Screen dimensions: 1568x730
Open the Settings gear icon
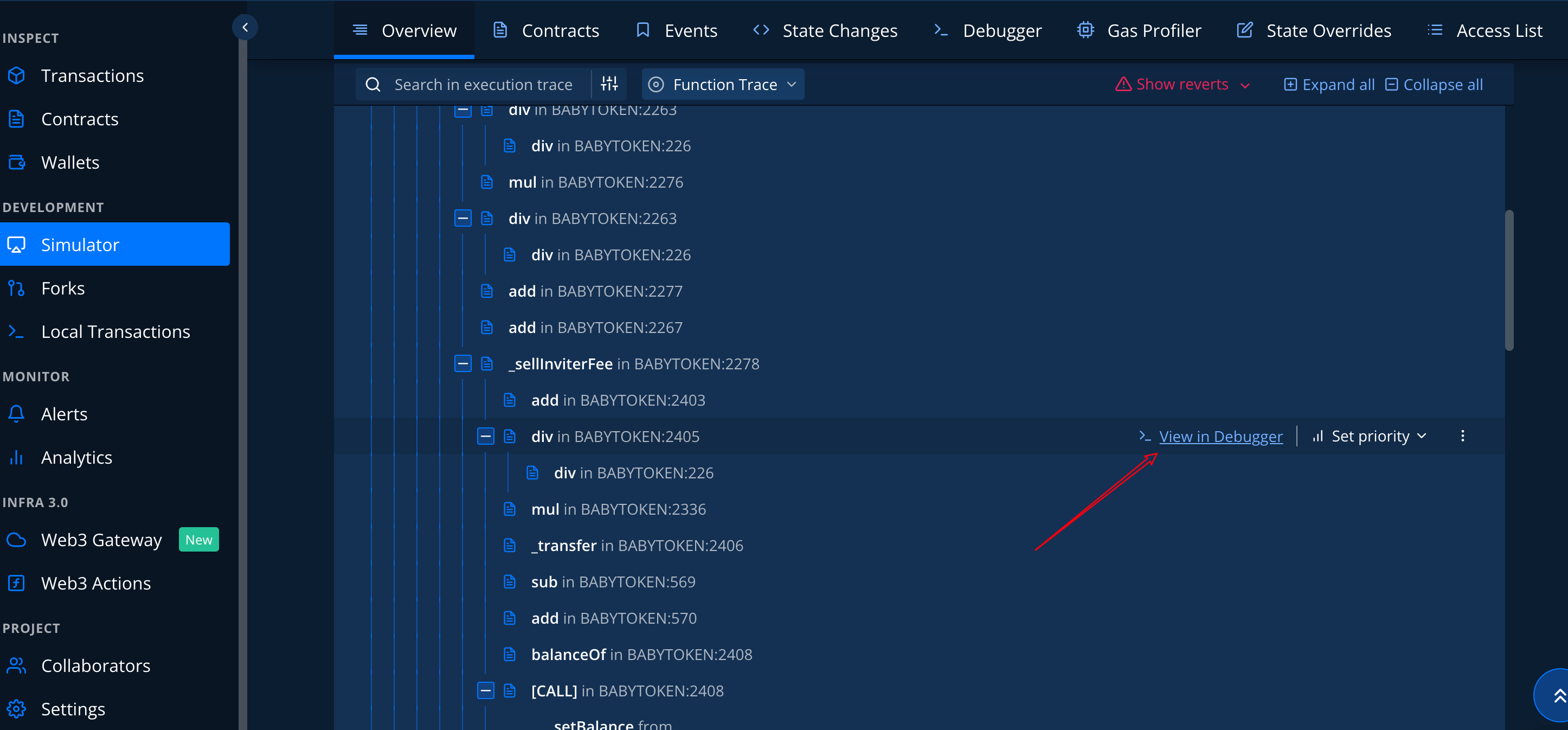[16, 709]
